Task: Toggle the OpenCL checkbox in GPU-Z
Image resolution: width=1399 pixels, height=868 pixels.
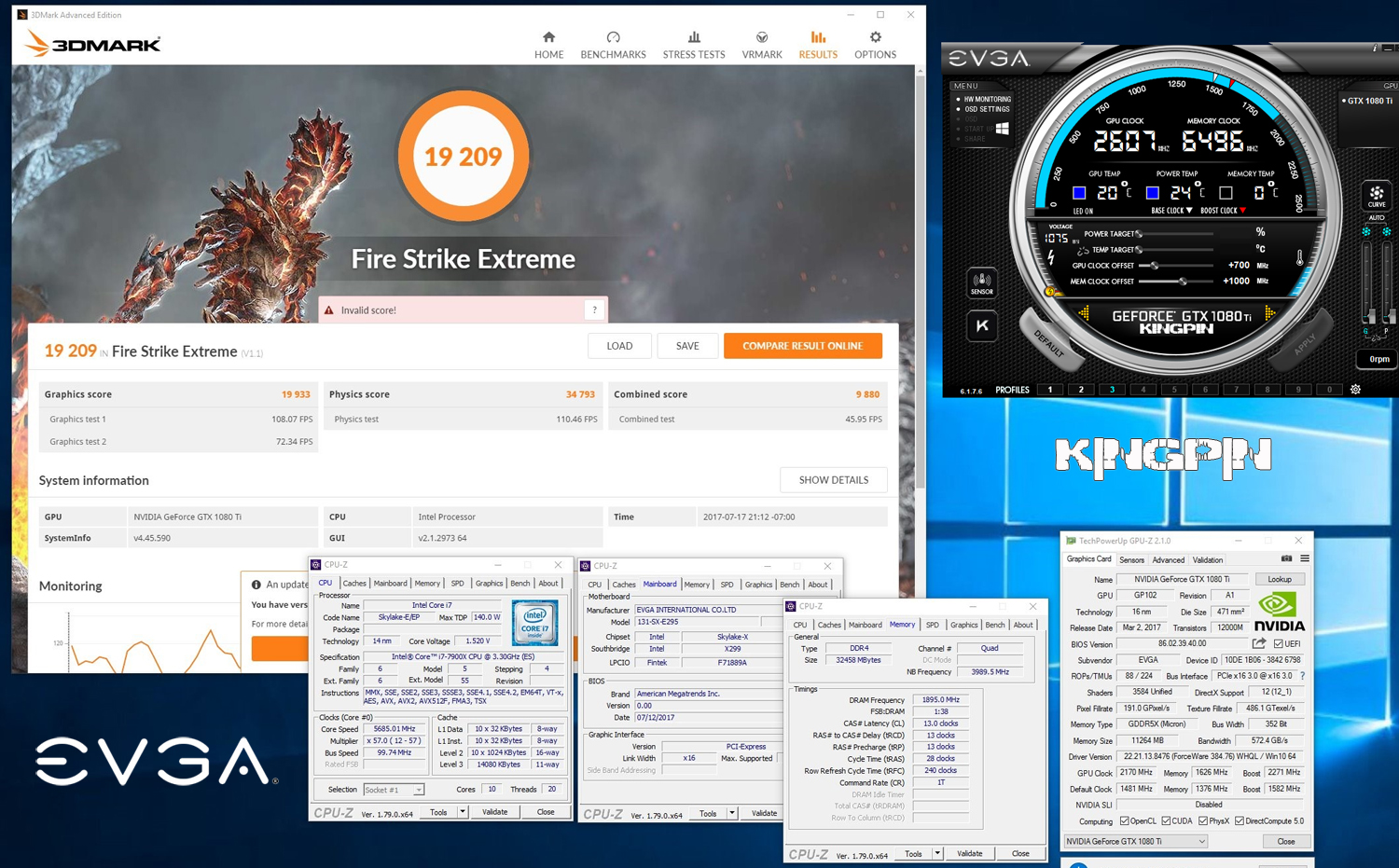Action: click(1124, 821)
